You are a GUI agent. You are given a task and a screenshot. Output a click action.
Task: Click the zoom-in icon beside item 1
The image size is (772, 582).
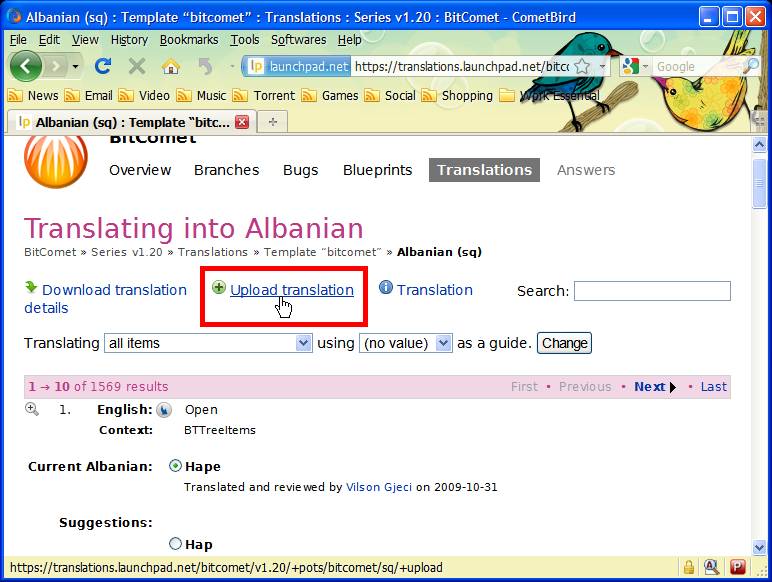coord(32,409)
